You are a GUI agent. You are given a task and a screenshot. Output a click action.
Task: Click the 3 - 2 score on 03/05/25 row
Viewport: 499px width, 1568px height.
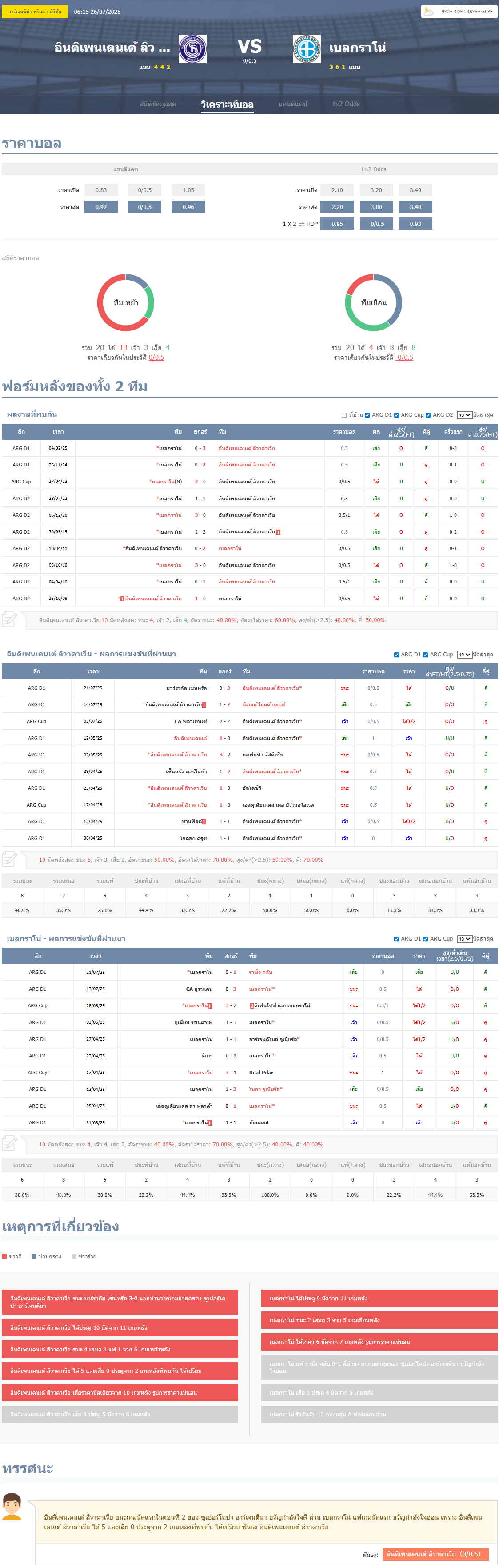224,755
